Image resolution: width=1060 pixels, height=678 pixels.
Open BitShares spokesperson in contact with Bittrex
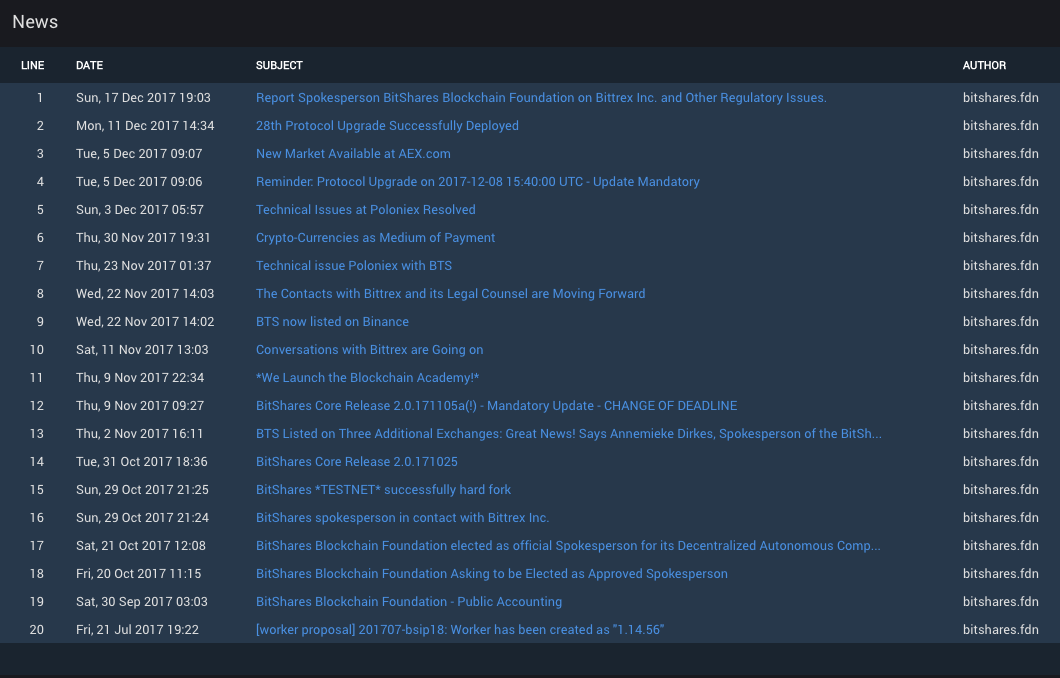pyautogui.click(x=402, y=518)
